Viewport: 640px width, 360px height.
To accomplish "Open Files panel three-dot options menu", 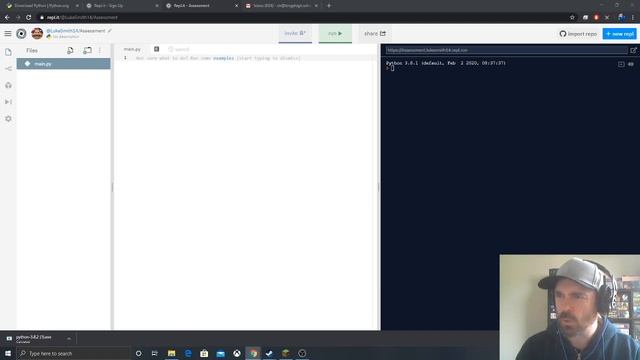I will click(x=100, y=51).
